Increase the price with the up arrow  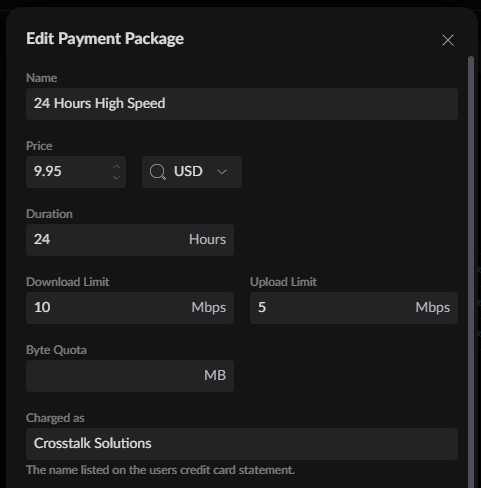point(116,167)
